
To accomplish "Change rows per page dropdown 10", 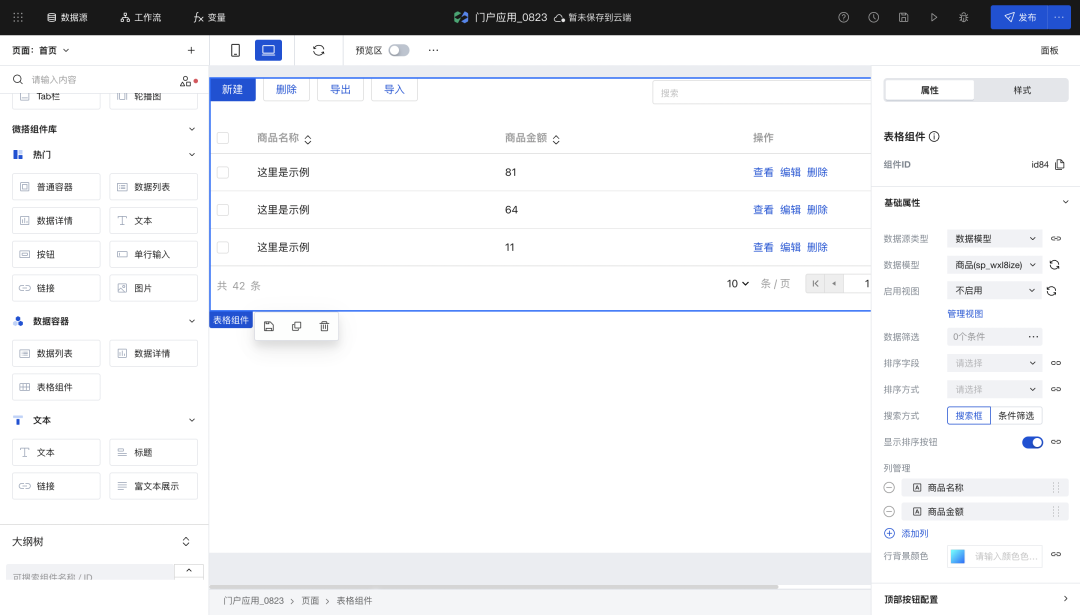I will 738,284.
